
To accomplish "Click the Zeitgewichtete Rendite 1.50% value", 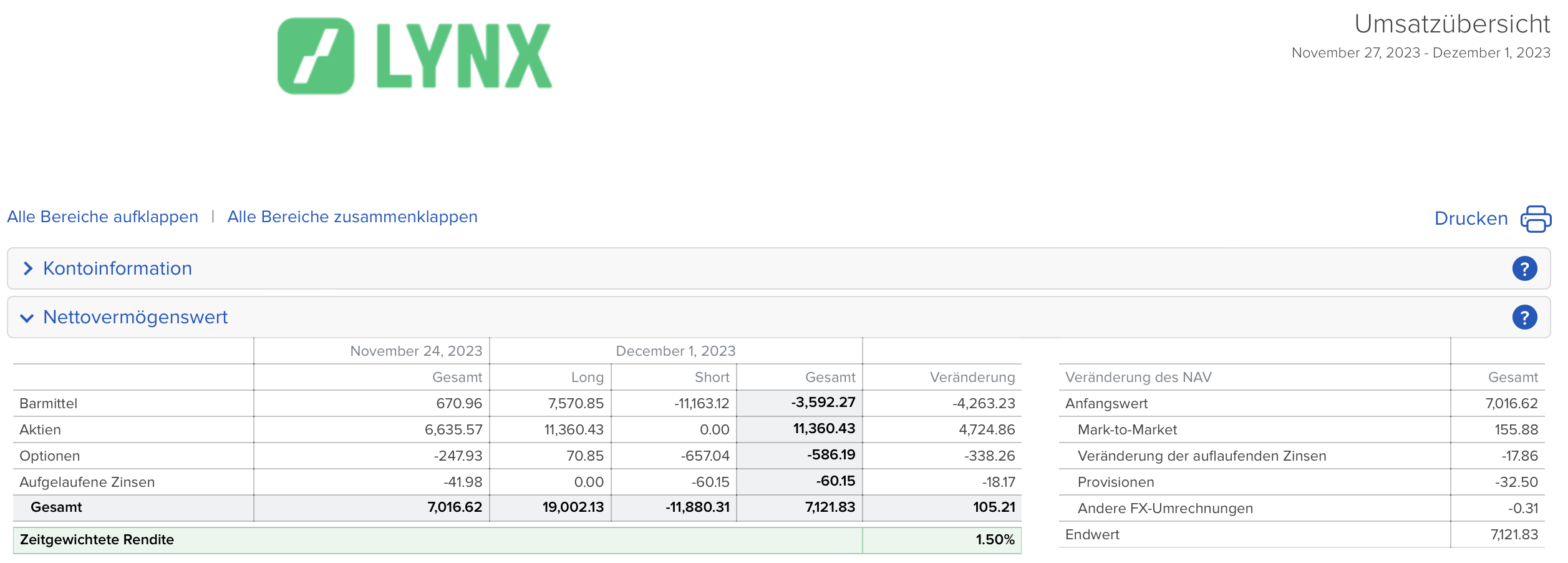I will pos(995,540).
